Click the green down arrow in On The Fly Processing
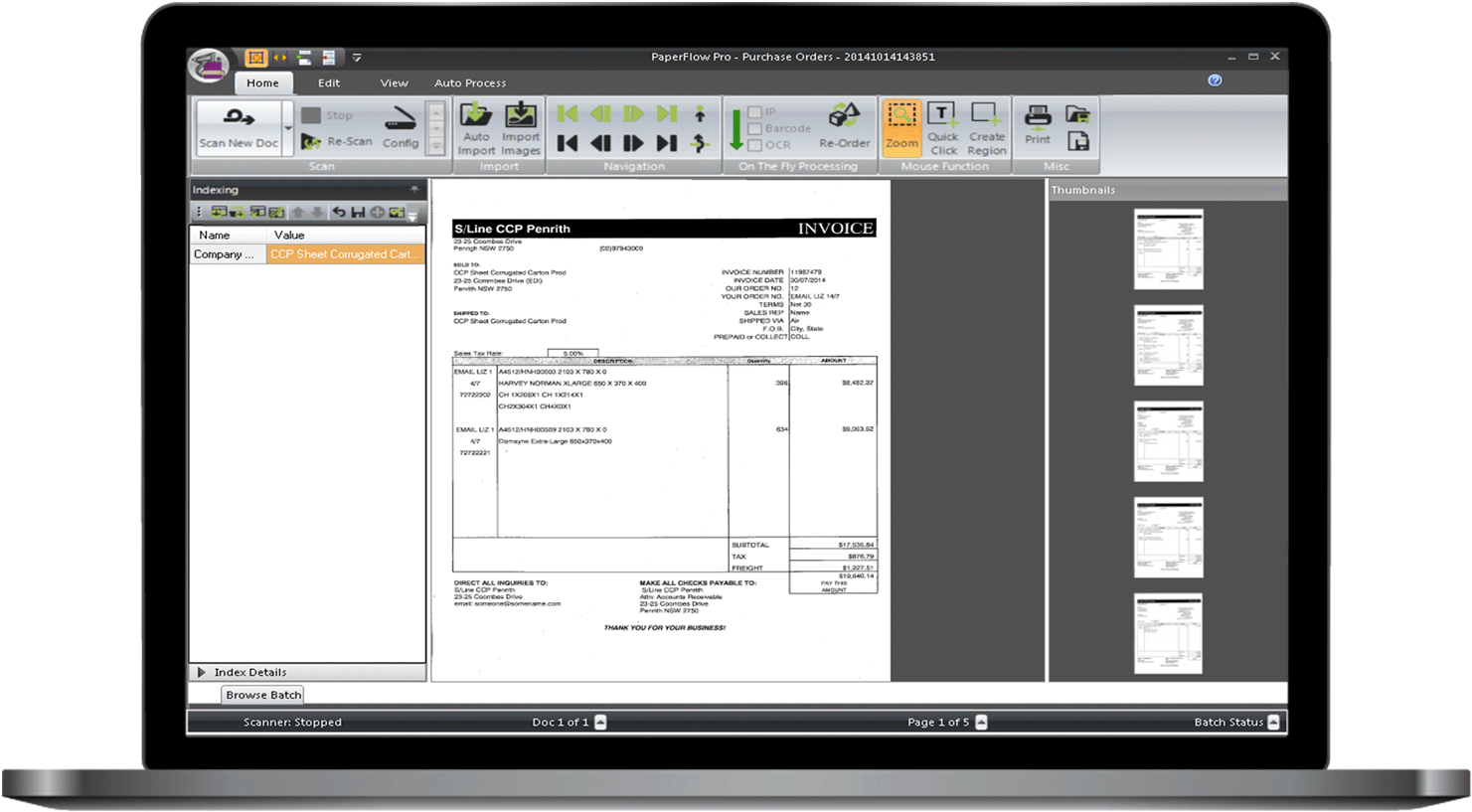Image resolution: width=1472 pixels, height=812 pixels. point(736,130)
